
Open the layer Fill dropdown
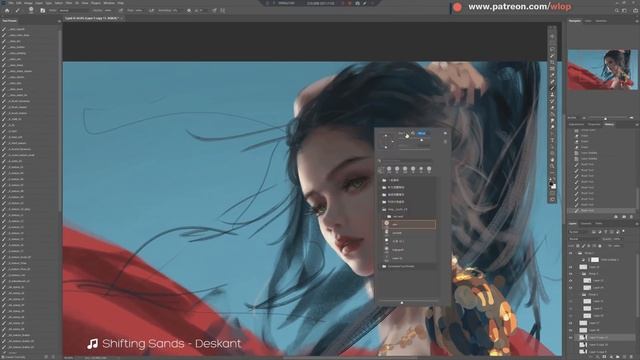618,246
